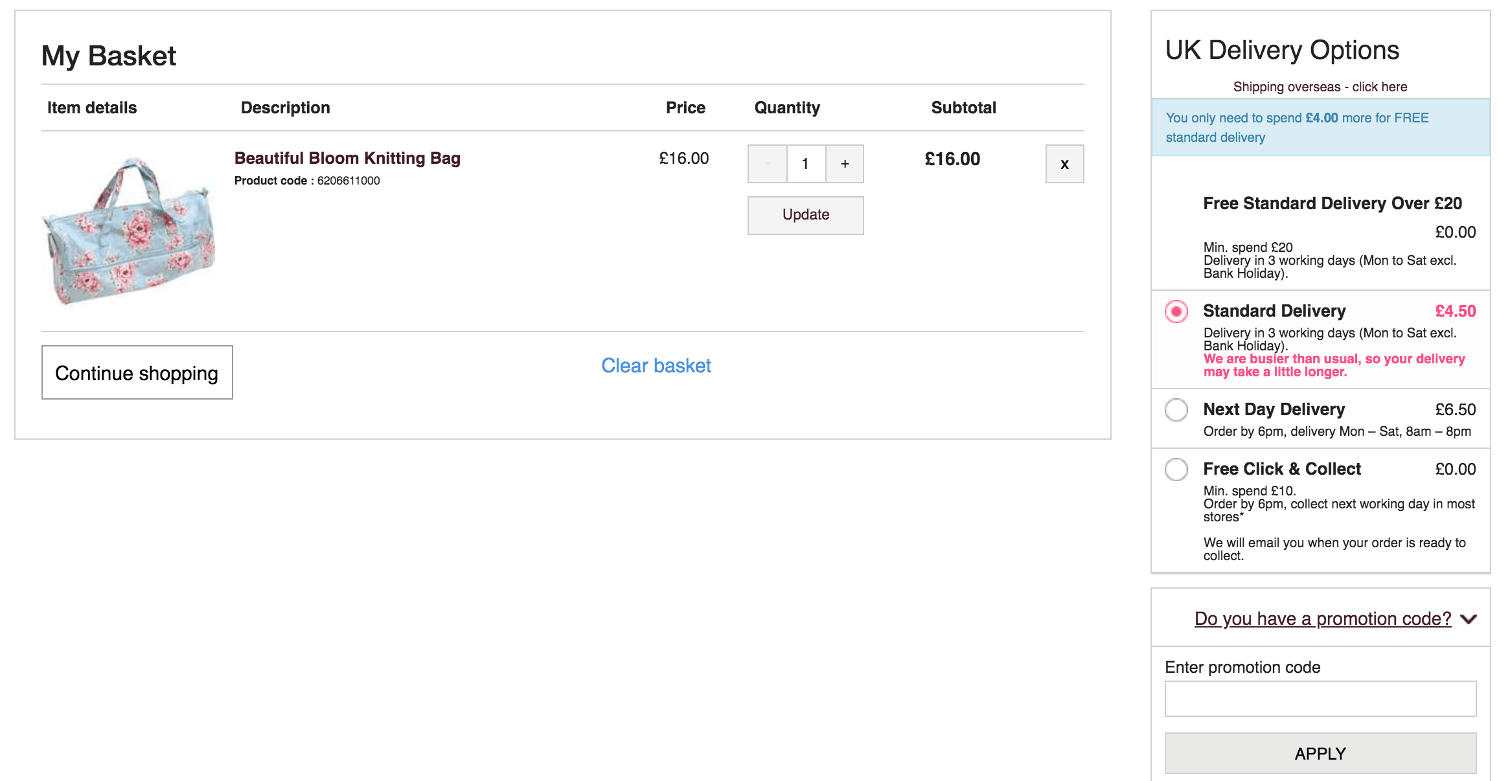Click the quantity number field
The height and width of the screenshot is (781, 1500).
coord(806,164)
